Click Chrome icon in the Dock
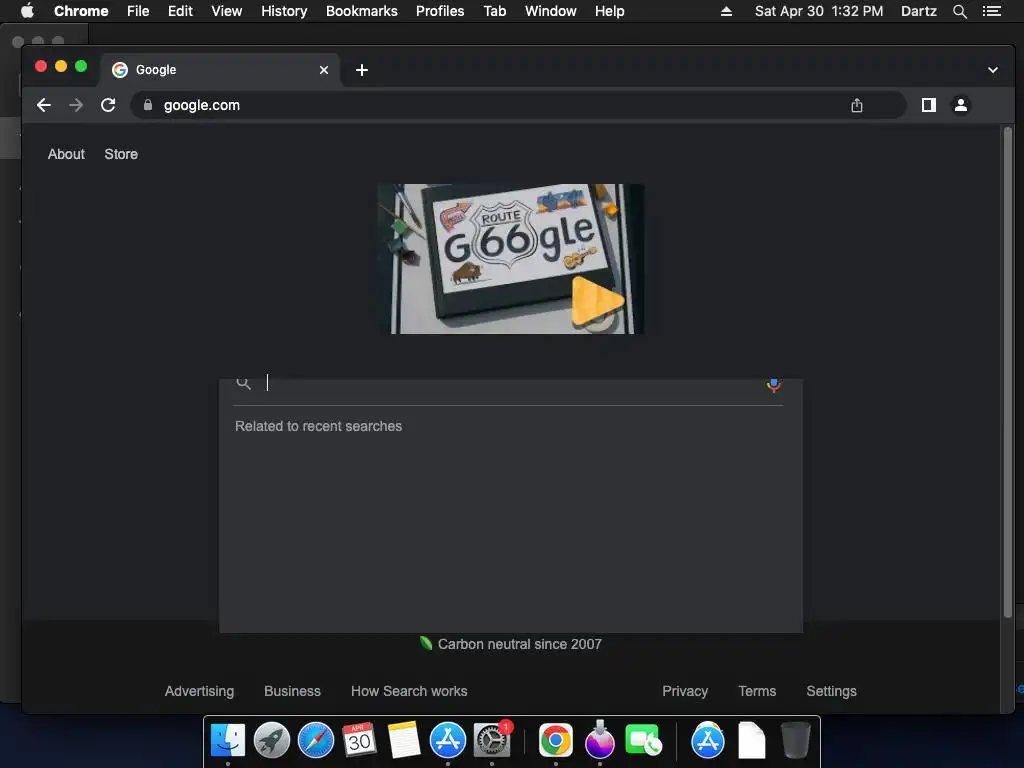Screen dimensions: 1024x768 [x=556, y=741]
